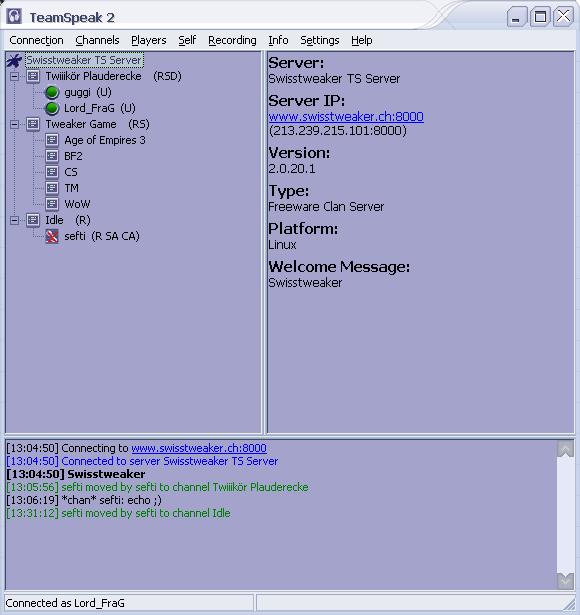Click the channel icon of Twiiikör Plauderecke
This screenshot has height=615, width=580.
[x=33, y=76]
